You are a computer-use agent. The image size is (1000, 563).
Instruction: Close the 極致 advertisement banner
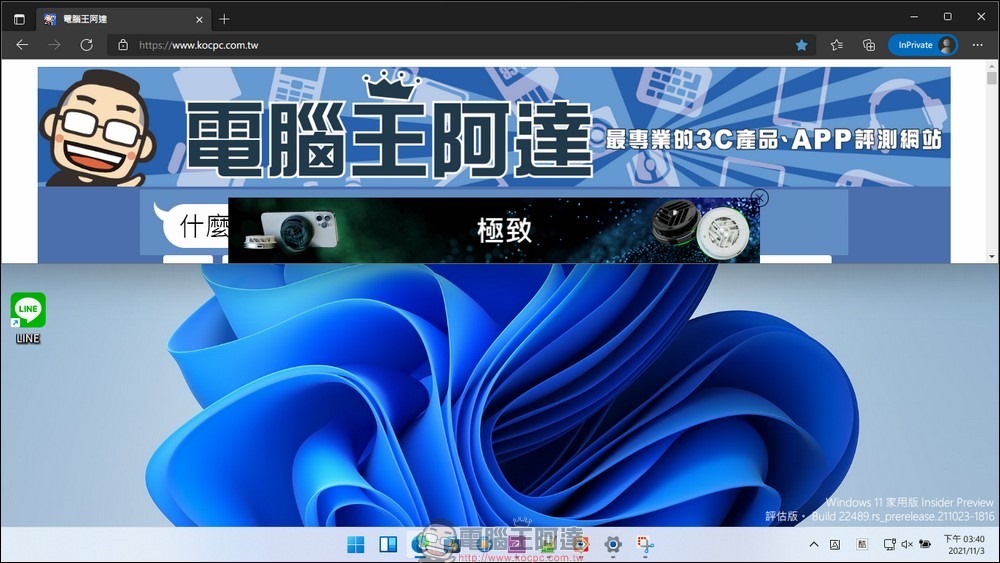[x=759, y=198]
